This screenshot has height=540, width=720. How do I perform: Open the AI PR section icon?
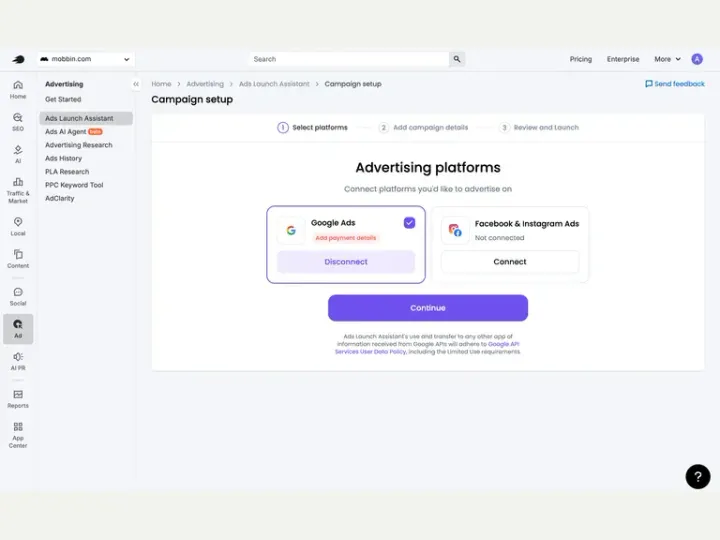click(x=18, y=361)
